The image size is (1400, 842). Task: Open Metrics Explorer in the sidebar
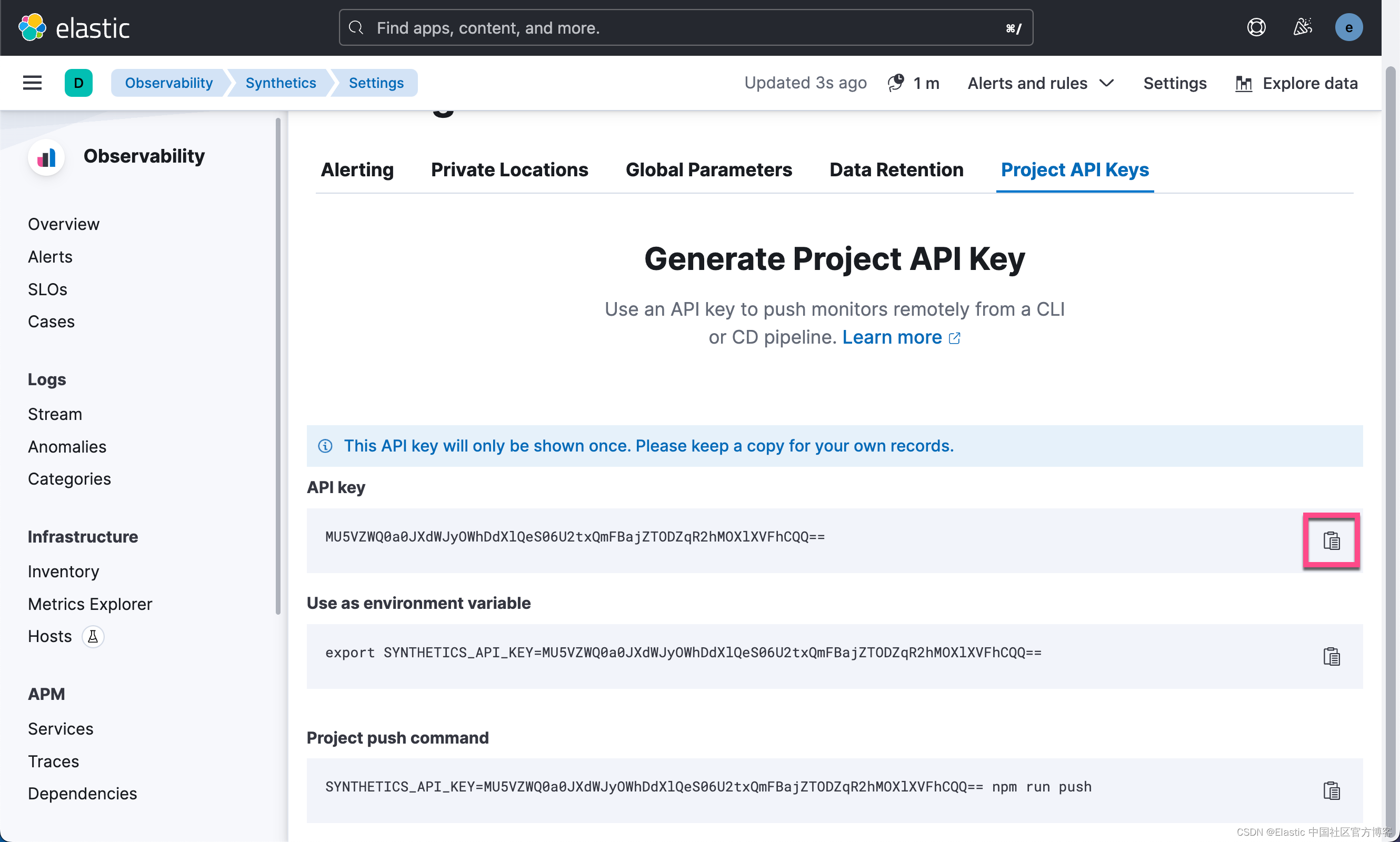[89, 604]
